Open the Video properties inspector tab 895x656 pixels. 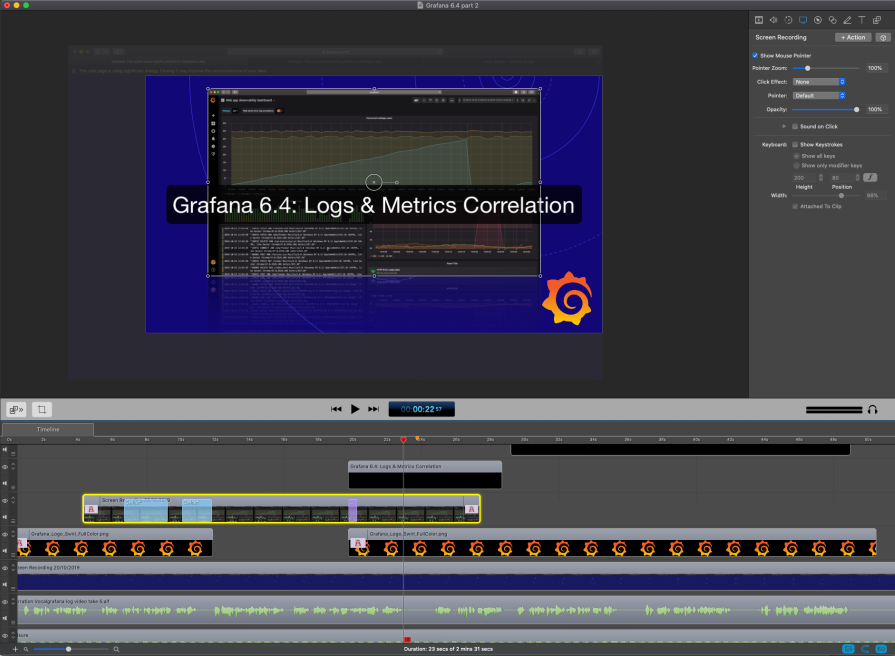click(759, 20)
